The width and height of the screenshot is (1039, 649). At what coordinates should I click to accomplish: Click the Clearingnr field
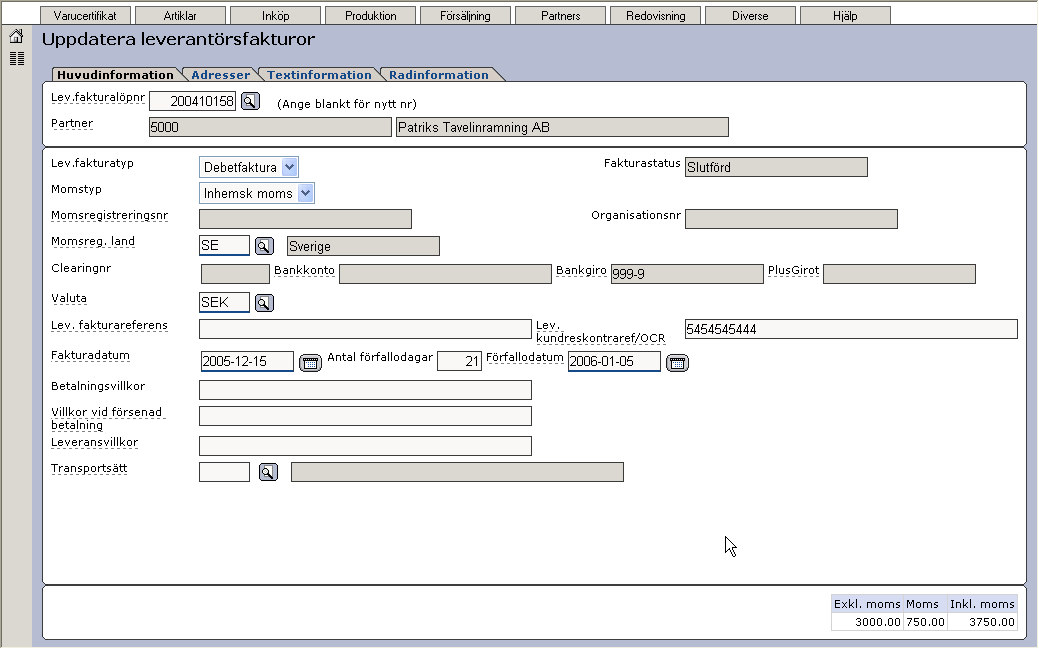click(235, 274)
